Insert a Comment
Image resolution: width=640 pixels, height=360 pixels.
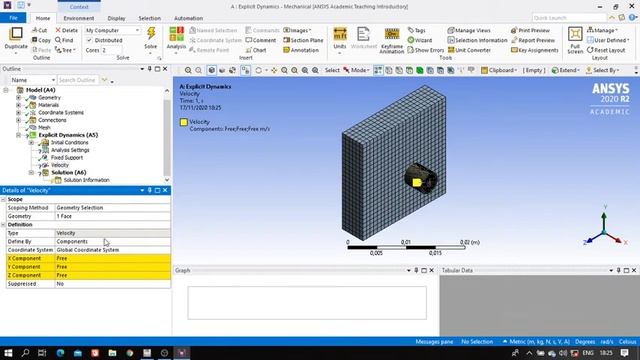point(261,40)
